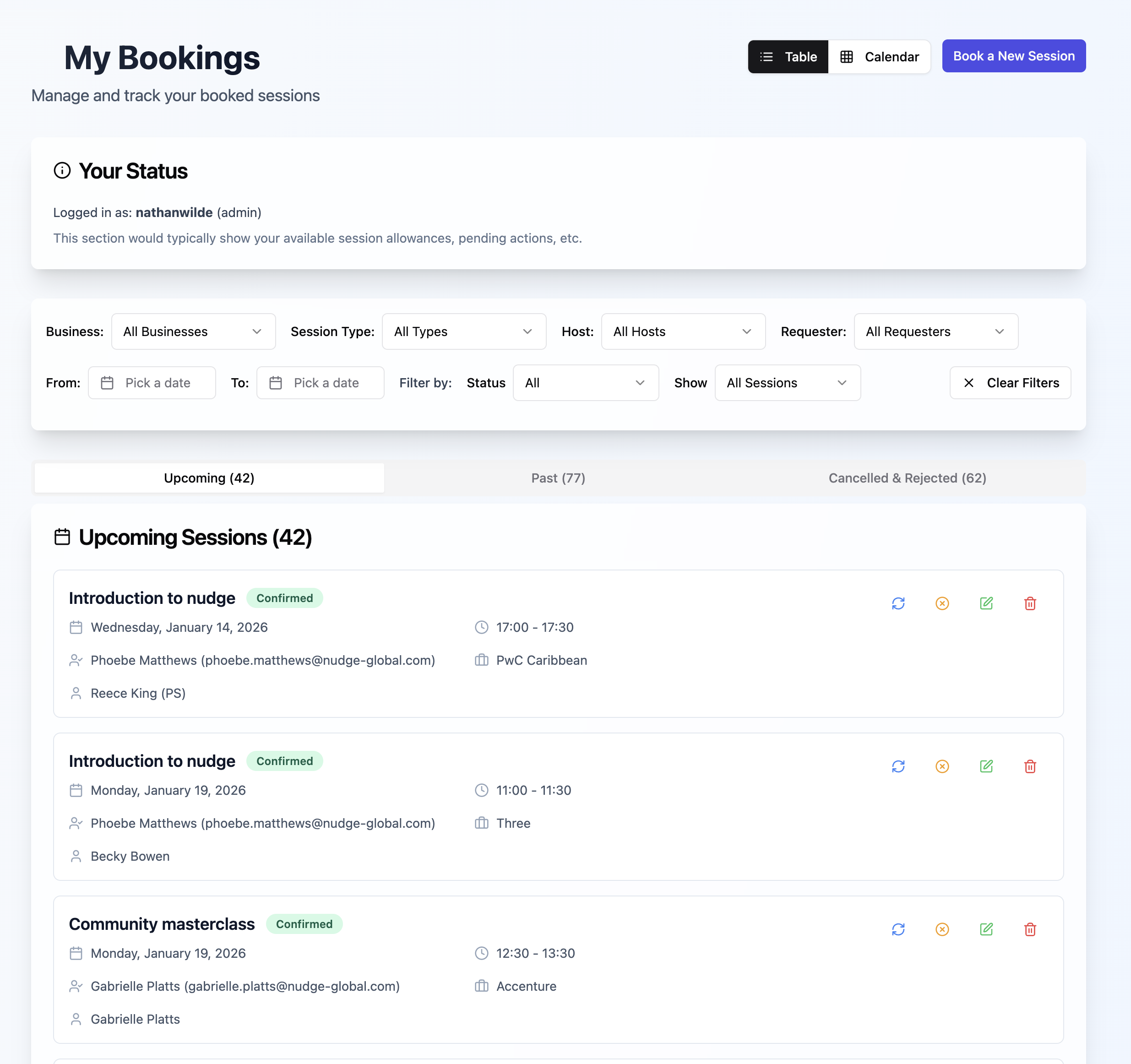Viewport: 1131px width, 1064px height.
Task: Click the time 12:30 - 13:30
Action: coord(535,953)
